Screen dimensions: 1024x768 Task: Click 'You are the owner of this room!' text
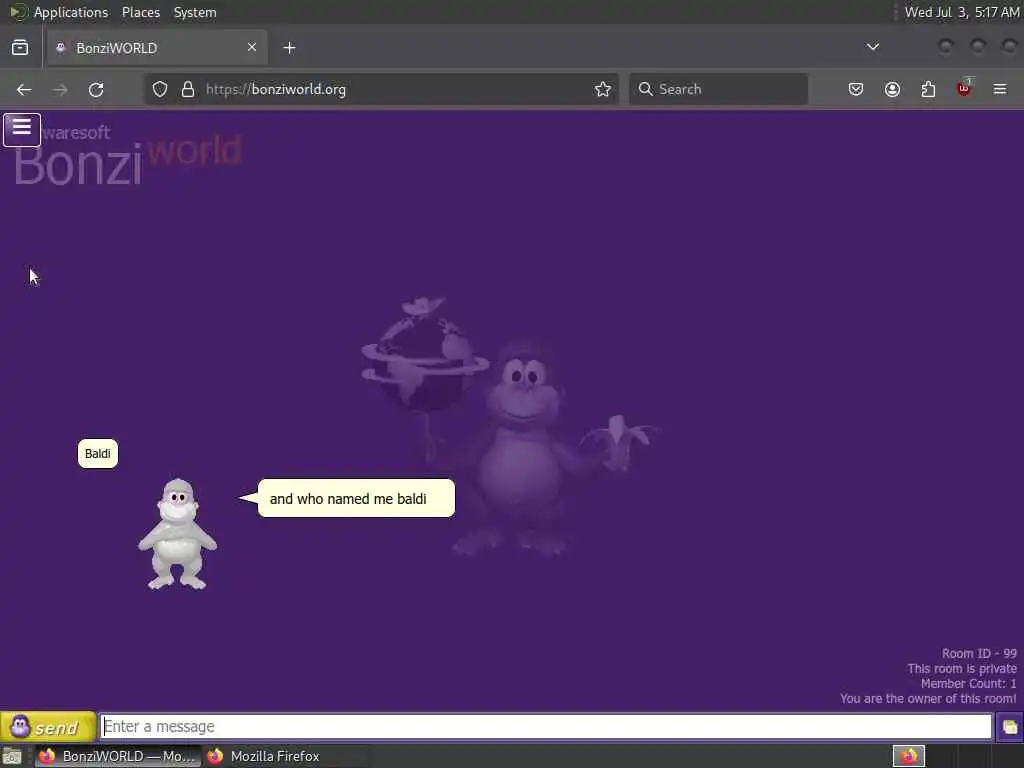(928, 699)
